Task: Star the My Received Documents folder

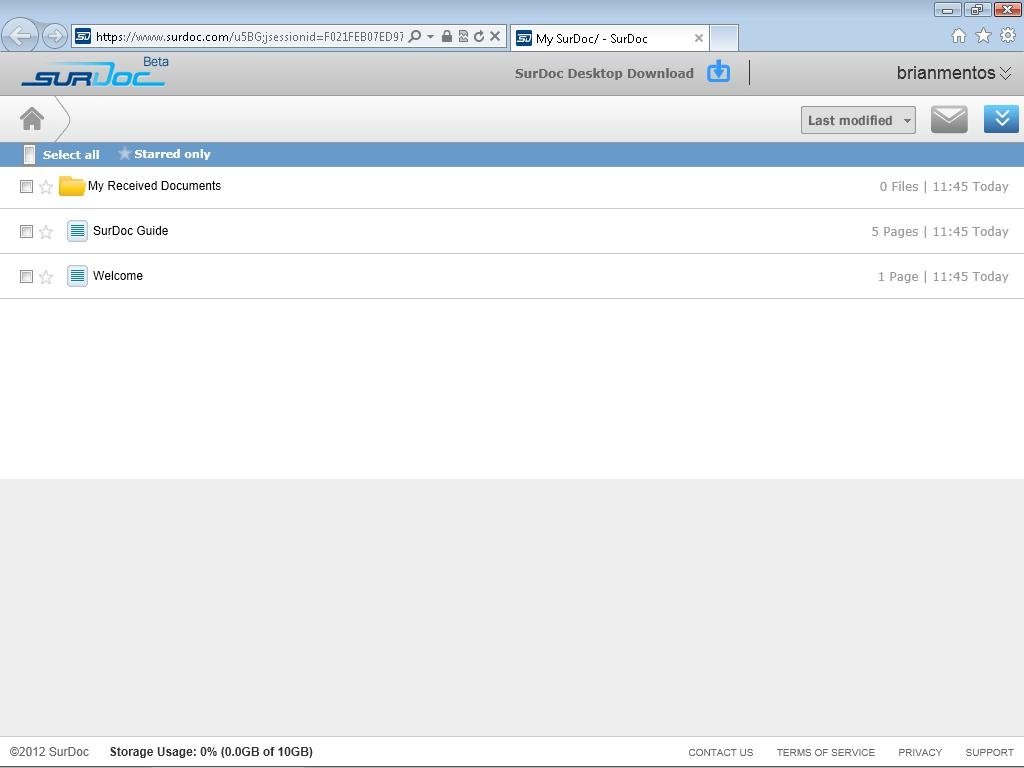Action: click(x=46, y=187)
